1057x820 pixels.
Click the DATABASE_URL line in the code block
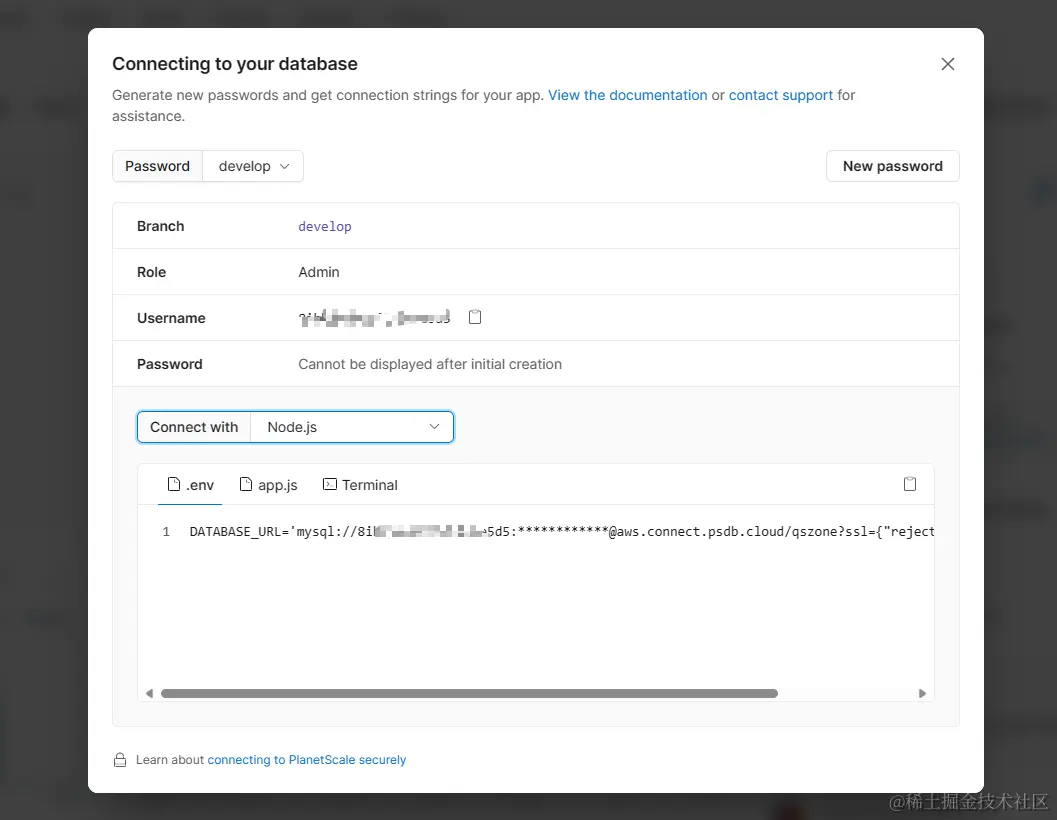pos(560,532)
